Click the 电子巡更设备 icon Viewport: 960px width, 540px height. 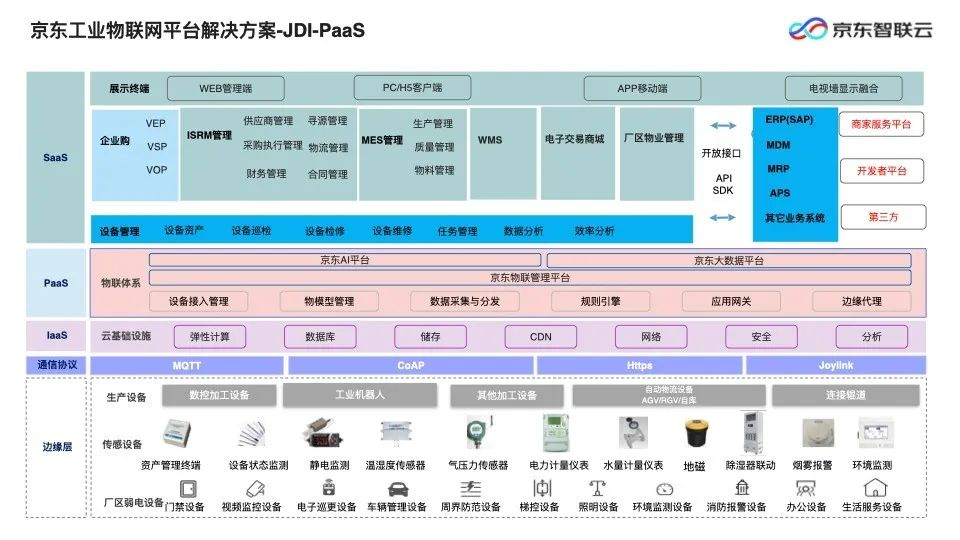329,487
